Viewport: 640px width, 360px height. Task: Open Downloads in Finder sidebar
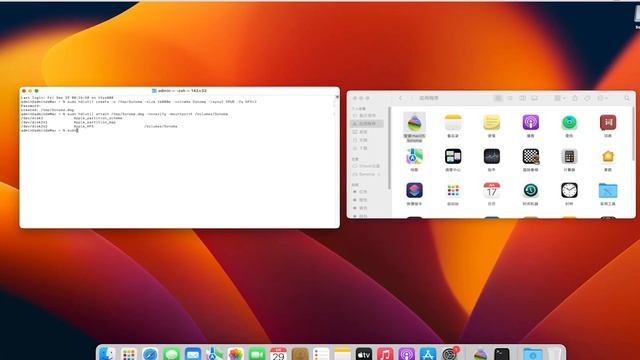click(x=367, y=148)
